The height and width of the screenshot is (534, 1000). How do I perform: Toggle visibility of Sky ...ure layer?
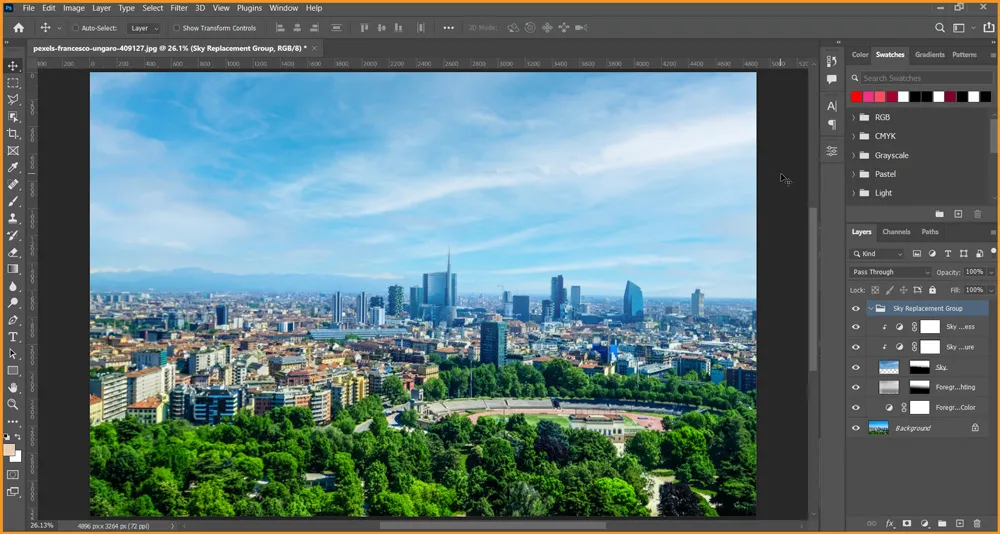tap(856, 348)
